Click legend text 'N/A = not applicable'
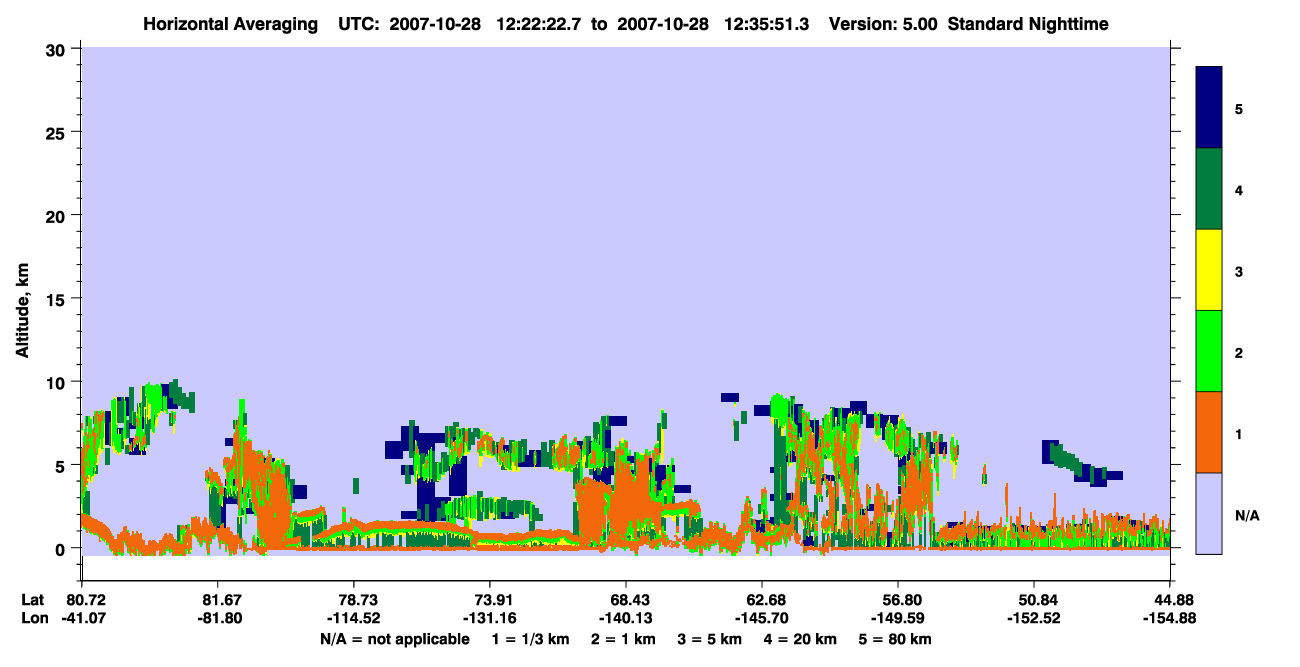1300x667 pixels. point(394,639)
